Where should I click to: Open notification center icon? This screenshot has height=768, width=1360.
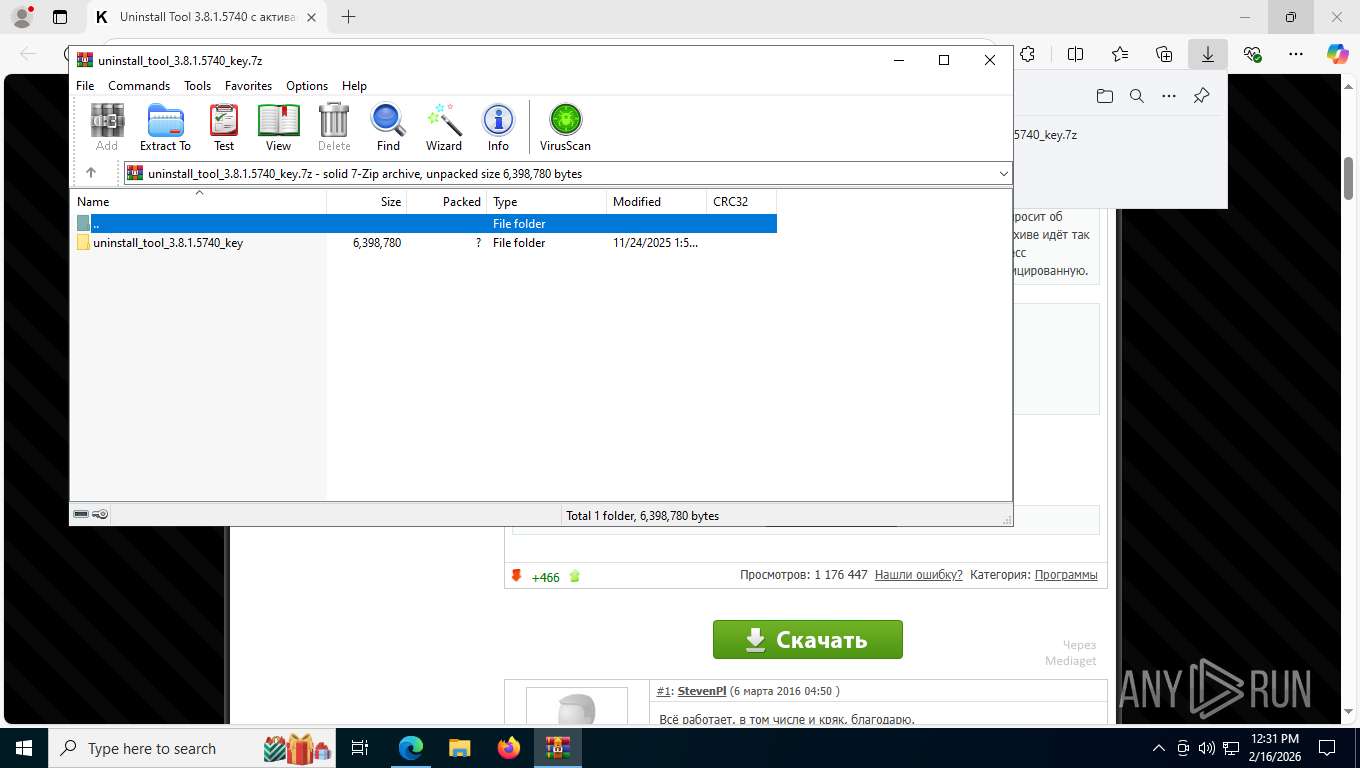click(1327, 748)
